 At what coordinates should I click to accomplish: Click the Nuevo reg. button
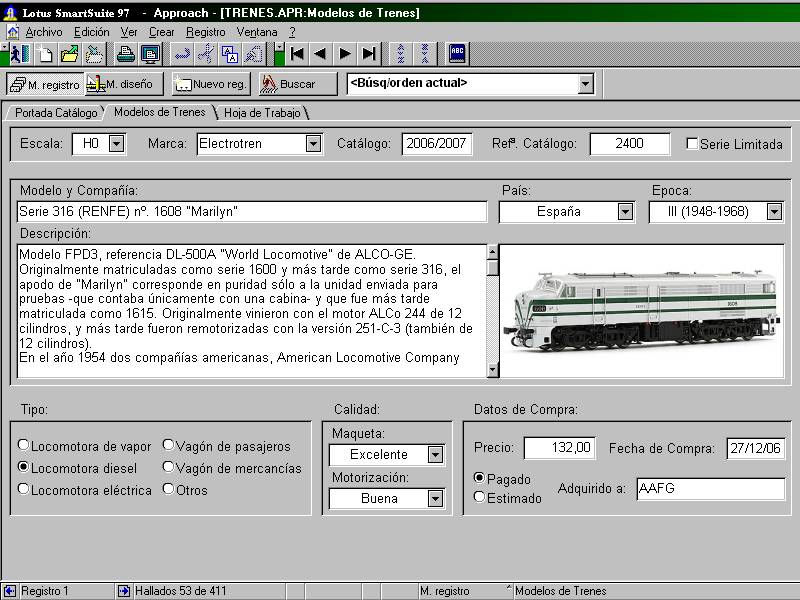pyautogui.click(x=211, y=84)
